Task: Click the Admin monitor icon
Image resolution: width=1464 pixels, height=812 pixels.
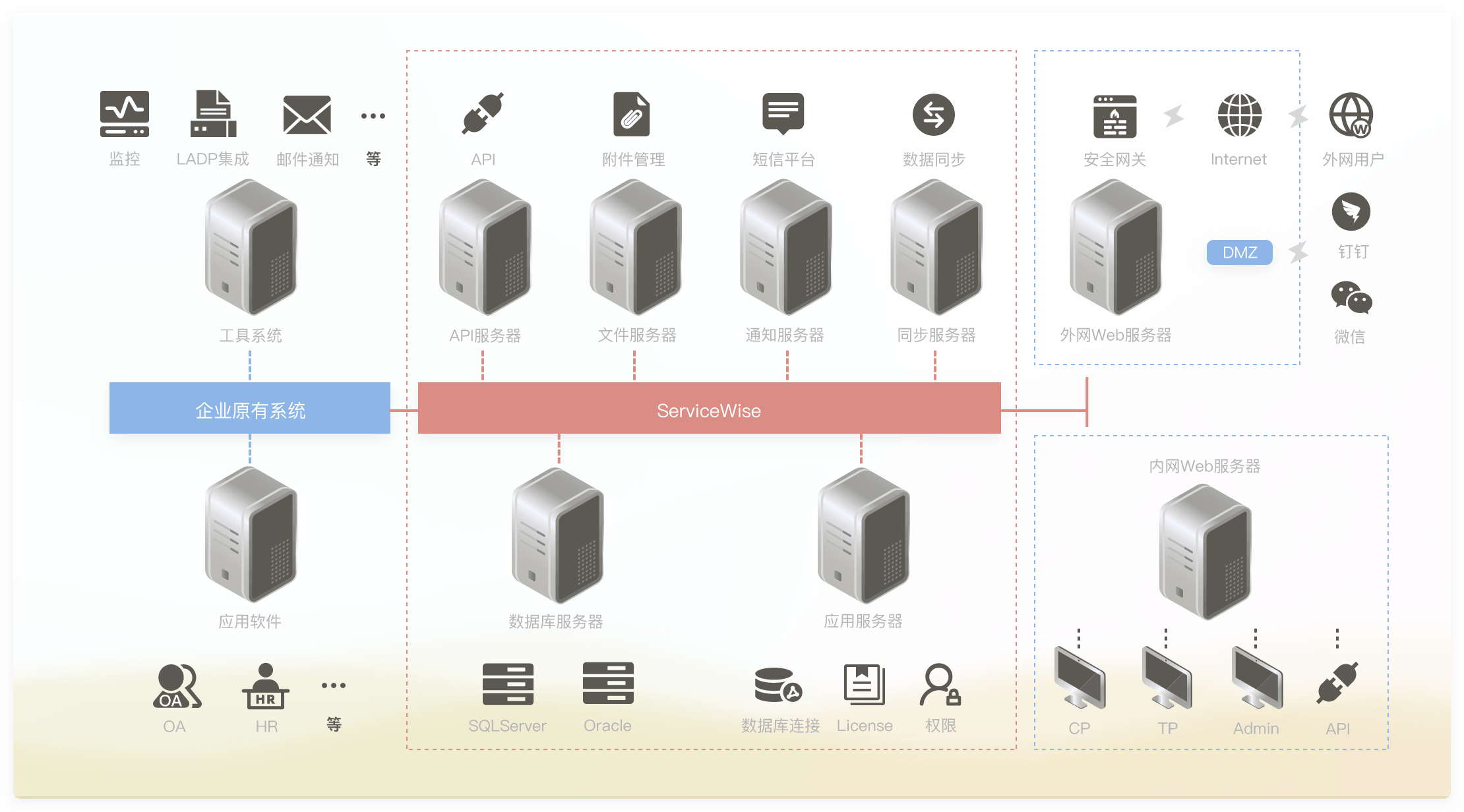Action: click(1257, 678)
